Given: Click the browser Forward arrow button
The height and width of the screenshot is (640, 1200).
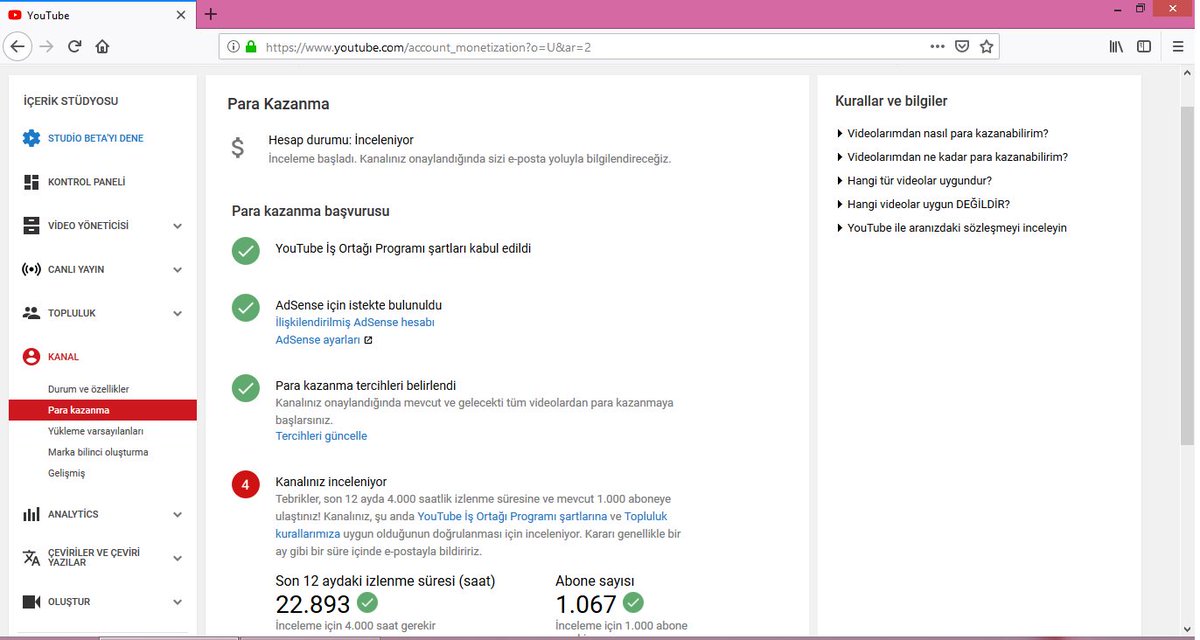Looking at the screenshot, I should pos(46,46).
